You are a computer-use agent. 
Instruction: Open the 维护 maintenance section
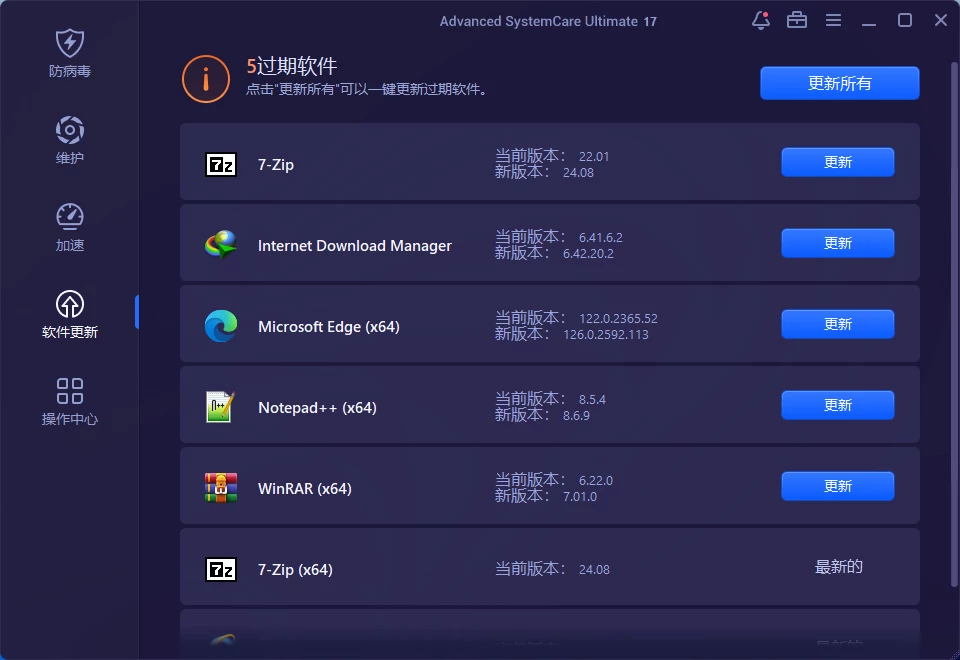(70, 140)
